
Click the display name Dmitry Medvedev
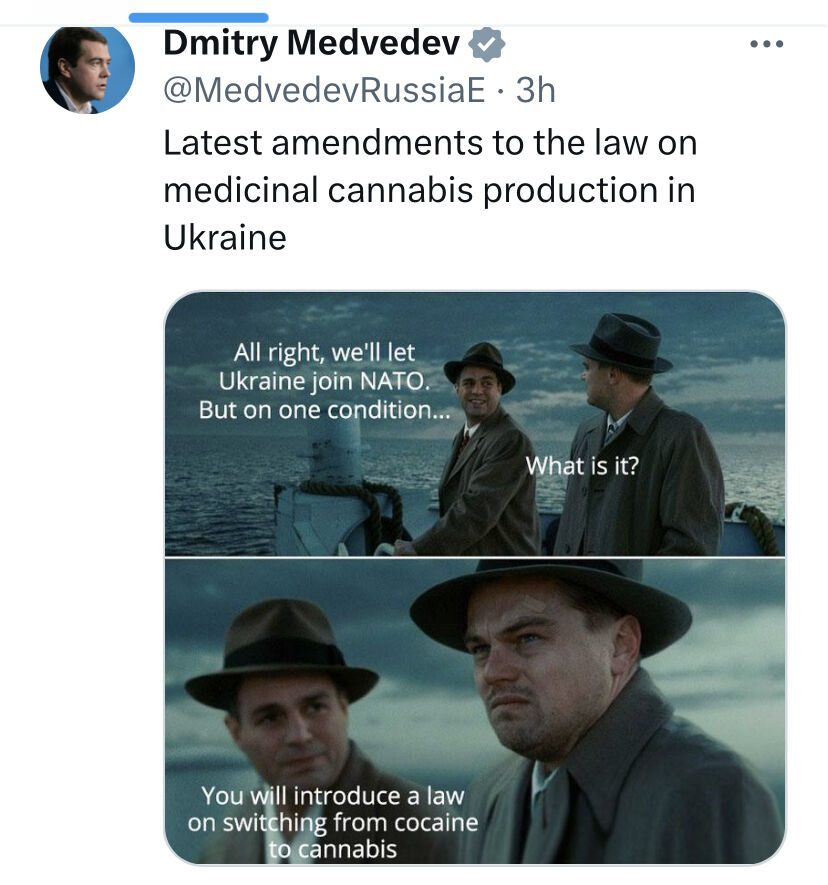pyautogui.click(x=311, y=43)
